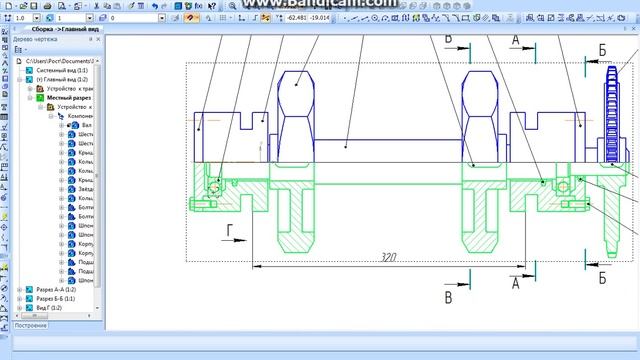Cut selection with the scissors icon

(x=97, y=6)
